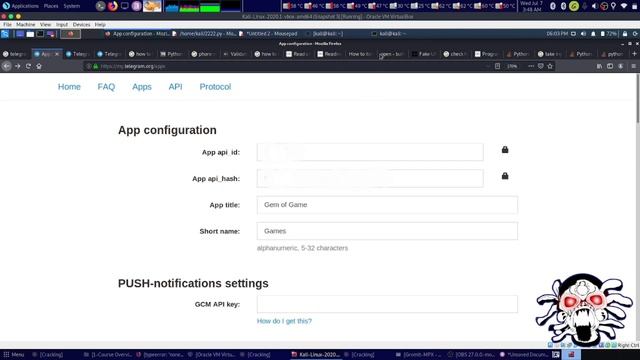Click the GCM API key input field
The image size is (640, 360).
click(x=387, y=304)
